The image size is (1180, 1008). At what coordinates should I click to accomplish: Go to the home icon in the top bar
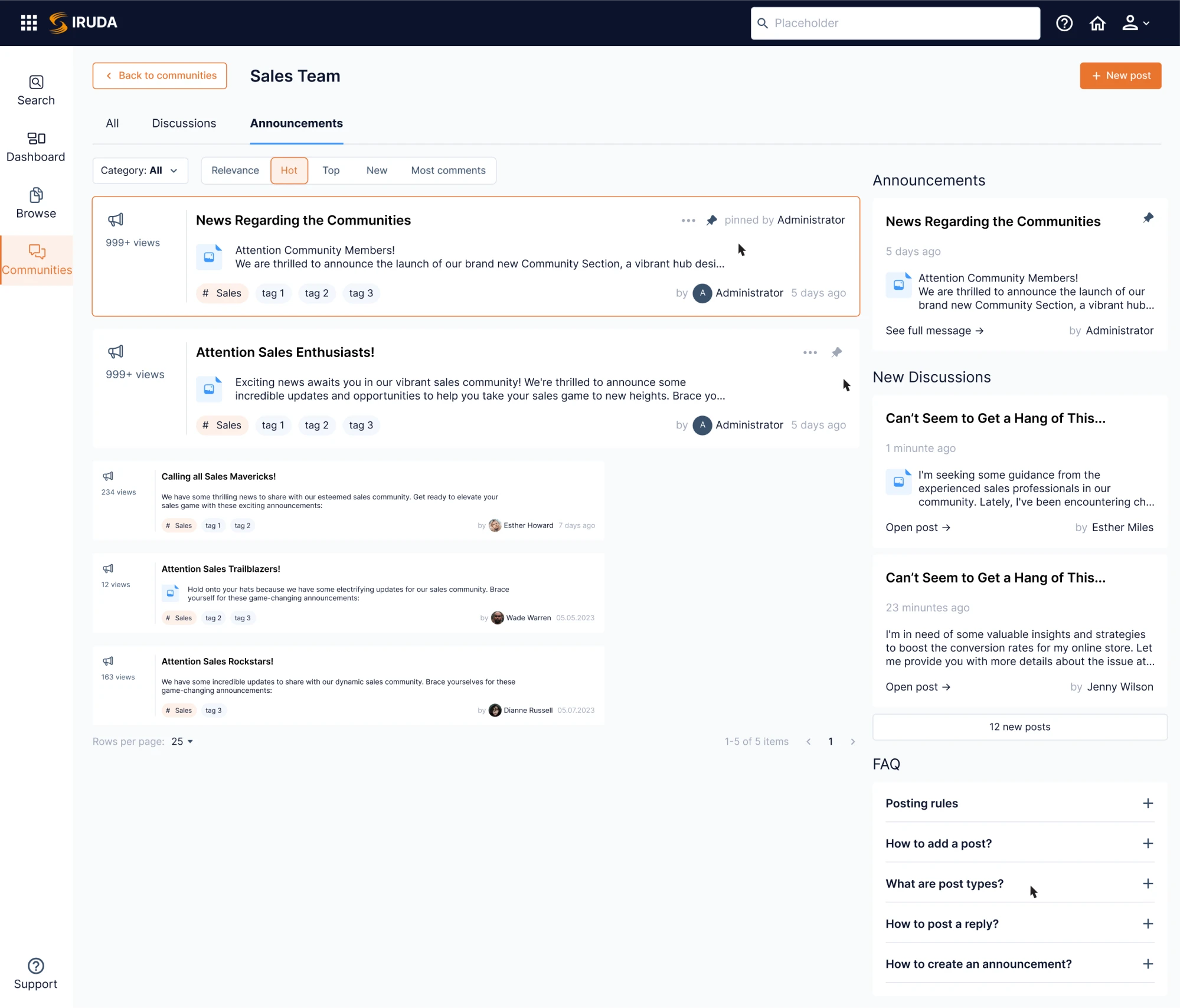[1097, 22]
